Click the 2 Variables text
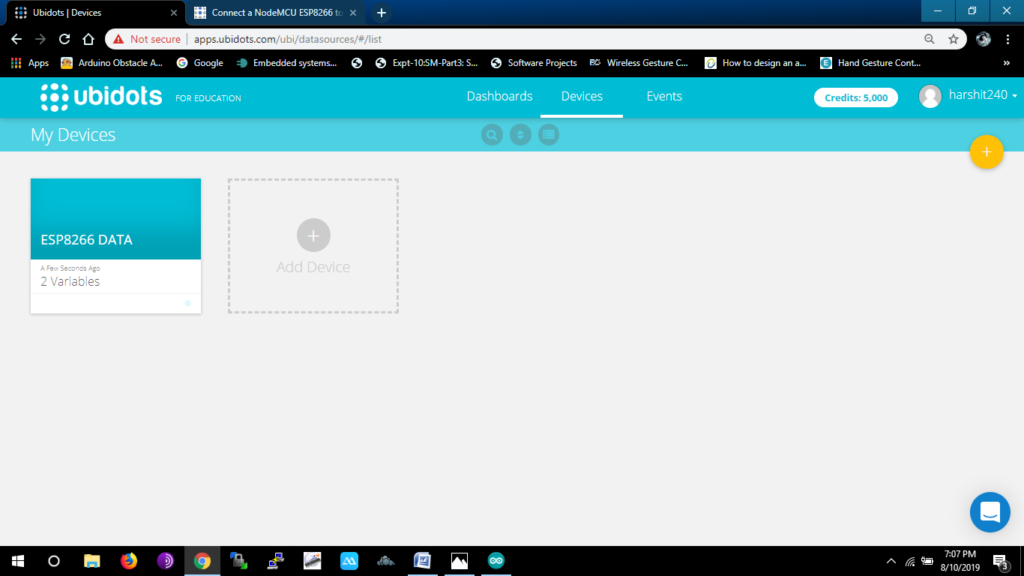 [70, 281]
